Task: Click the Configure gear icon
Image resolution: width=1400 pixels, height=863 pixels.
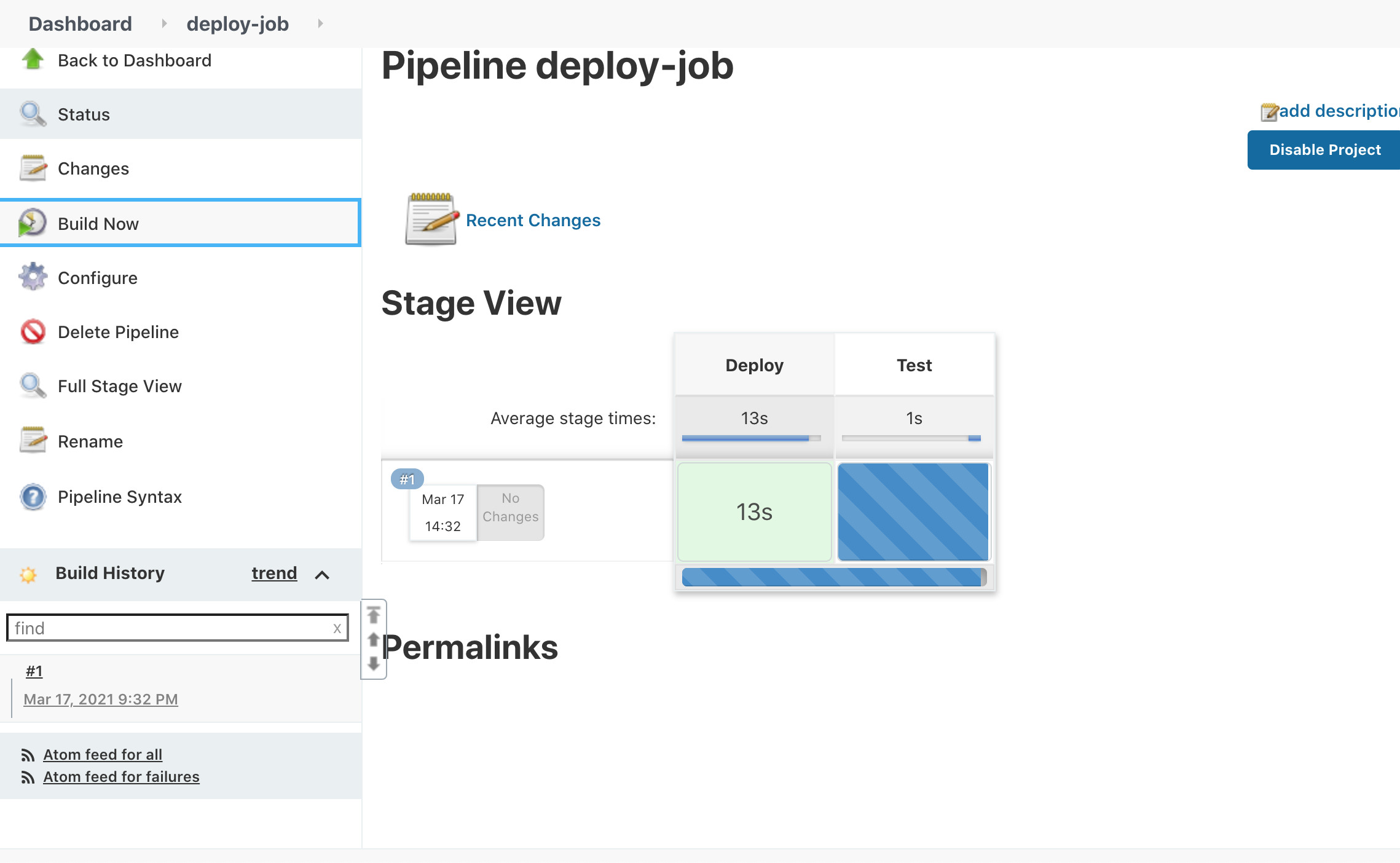Action: [x=33, y=277]
